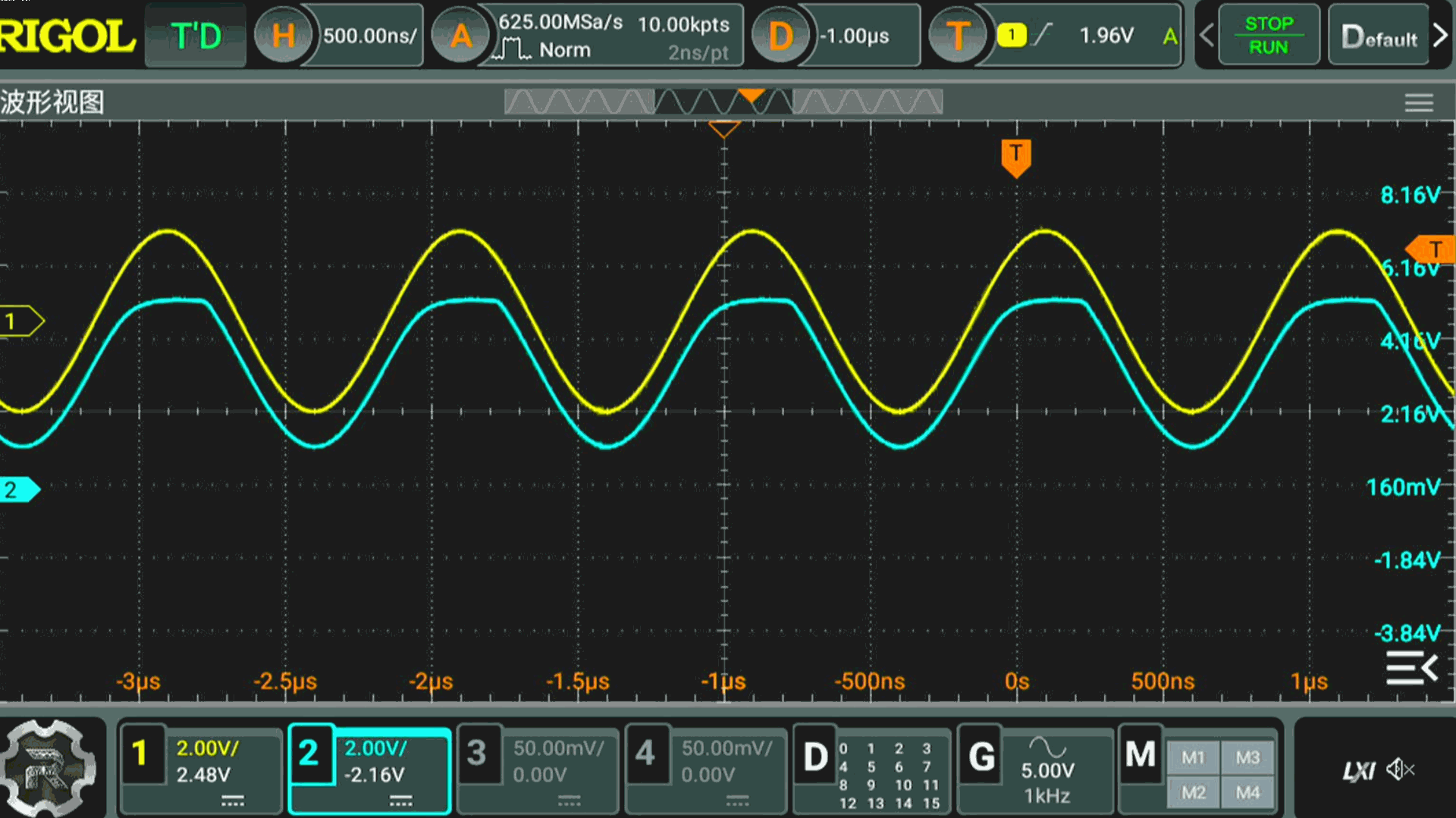Click the T'D trigger status indicator
Viewport: 1456px width, 818px height.
(196, 36)
